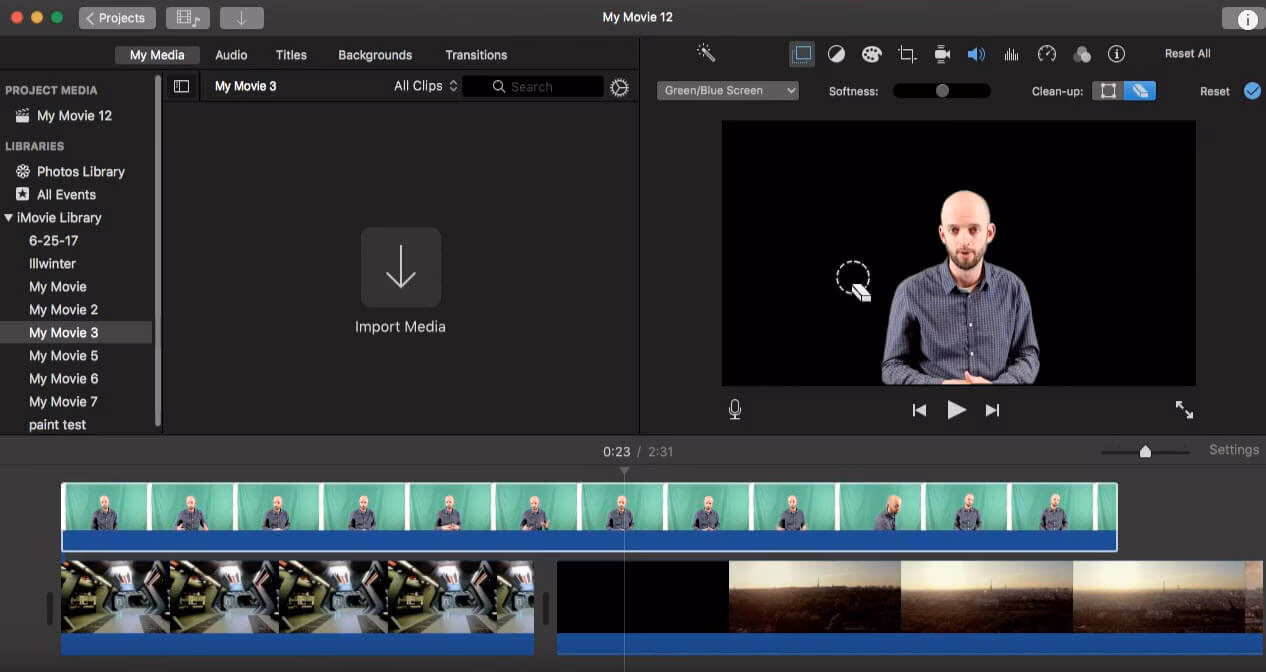Open the speed speedometer control
Image resolution: width=1266 pixels, height=672 pixels.
(1047, 54)
